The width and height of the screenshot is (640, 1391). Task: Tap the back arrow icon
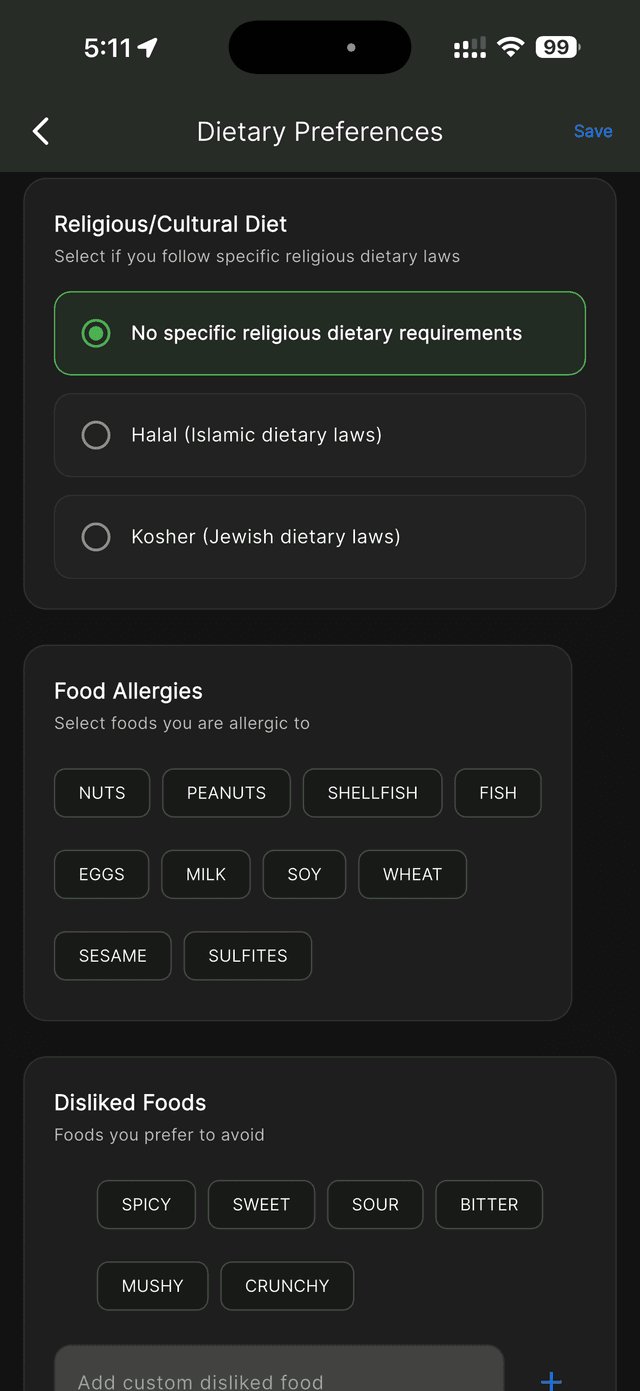(x=41, y=131)
